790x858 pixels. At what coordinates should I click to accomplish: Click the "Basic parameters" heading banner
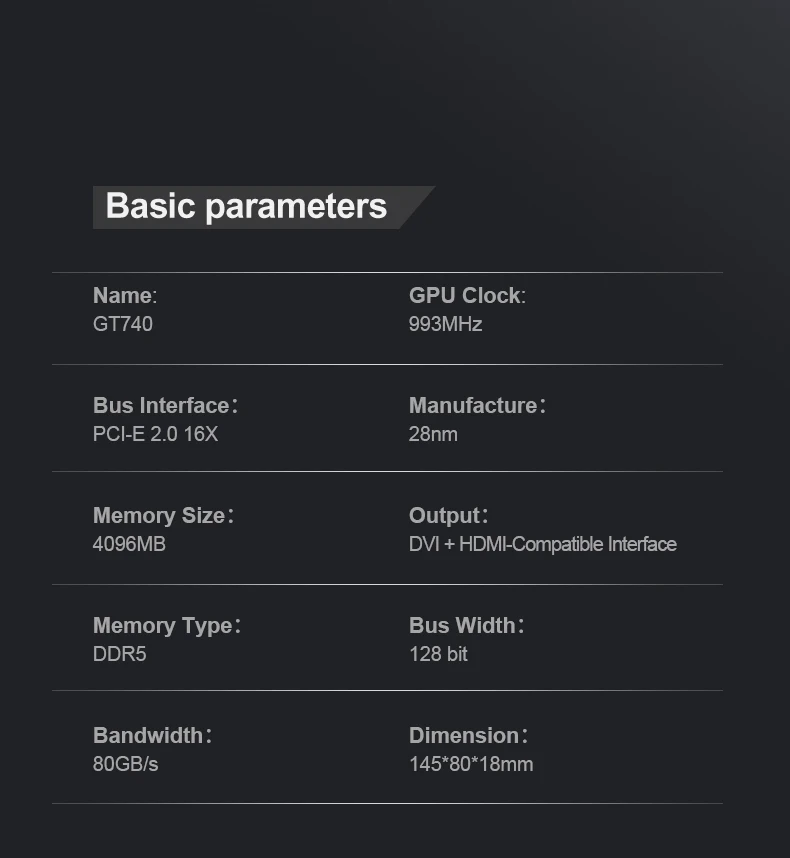tap(246, 207)
